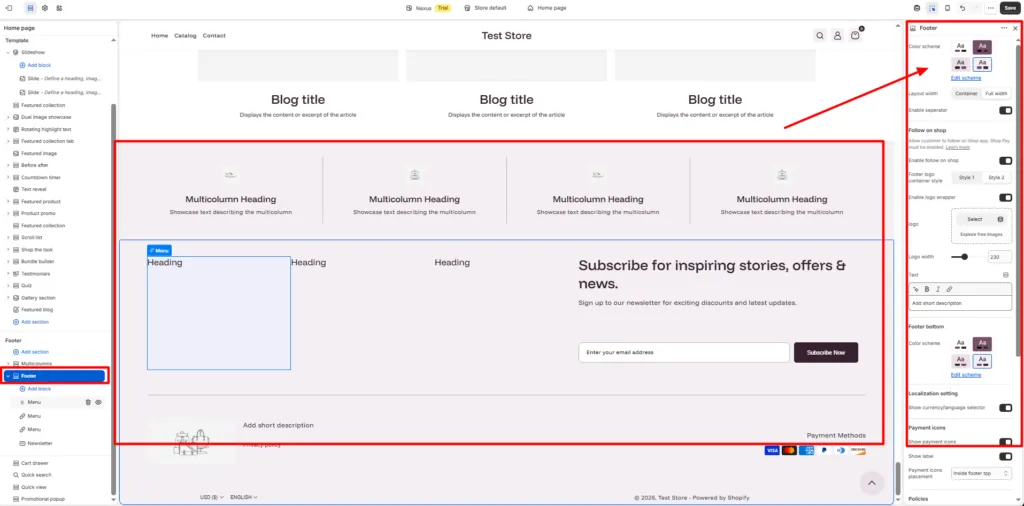This screenshot has height=506, width=1024.
Task: Switch to mobile preview icon
Action: click(x=948, y=8)
